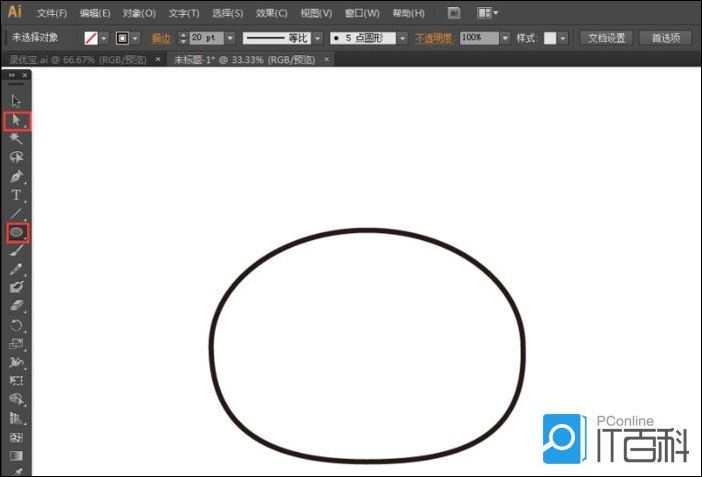The width and height of the screenshot is (702, 477).
Task: Open the 对象(O) menu
Action: (139, 13)
